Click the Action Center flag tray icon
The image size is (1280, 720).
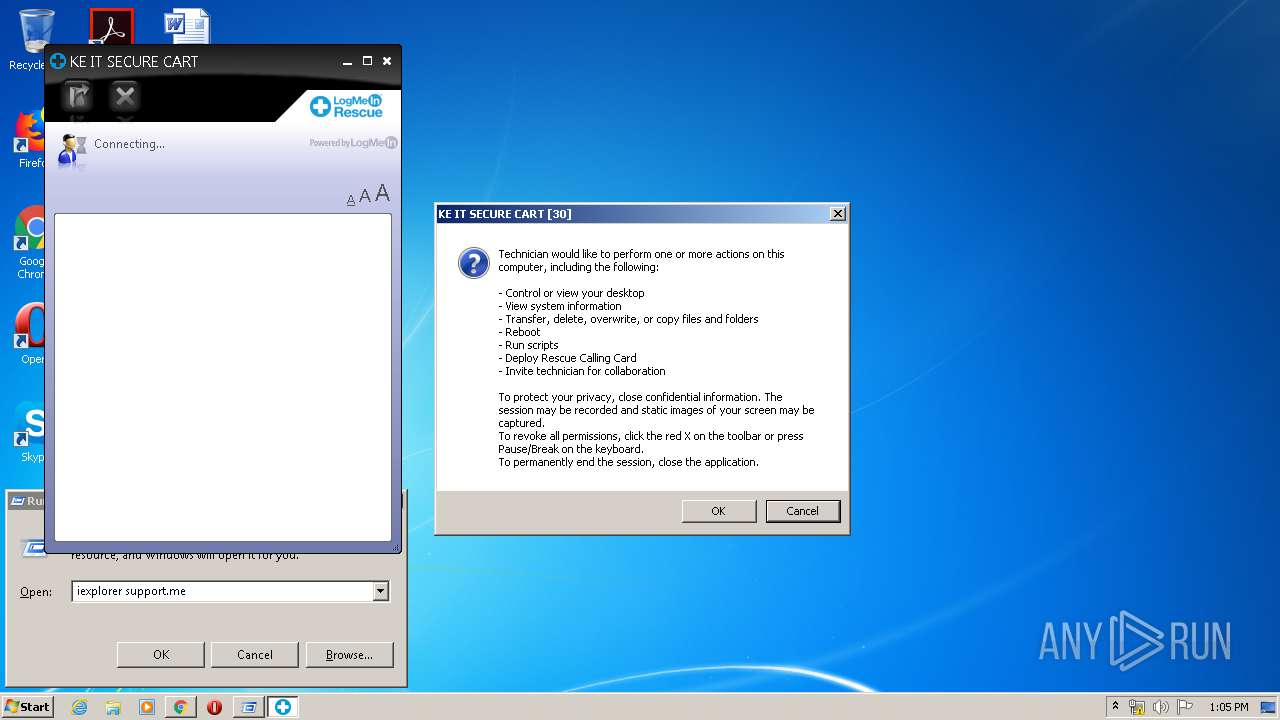[1185, 707]
